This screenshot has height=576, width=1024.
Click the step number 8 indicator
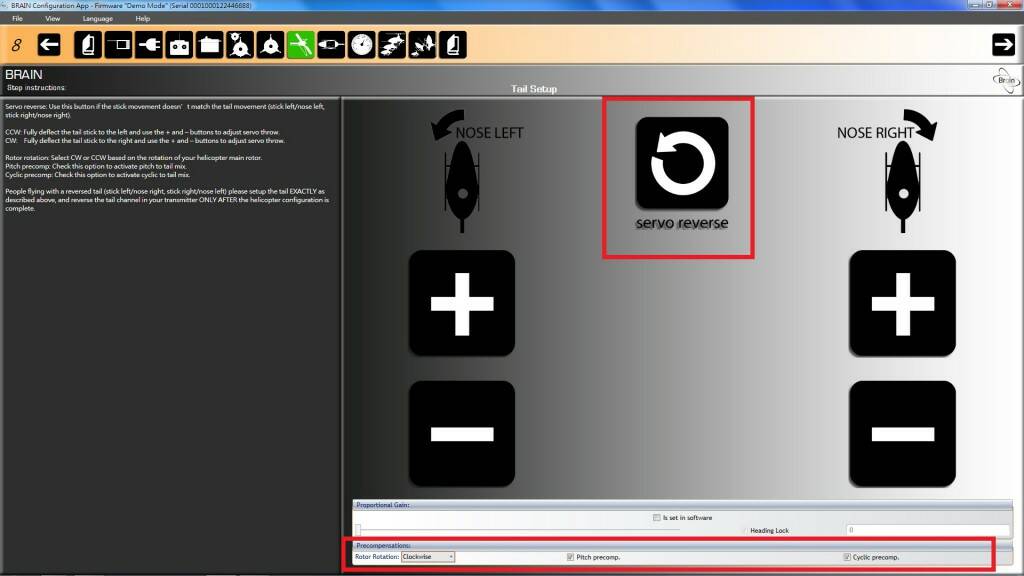coord(16,45)
